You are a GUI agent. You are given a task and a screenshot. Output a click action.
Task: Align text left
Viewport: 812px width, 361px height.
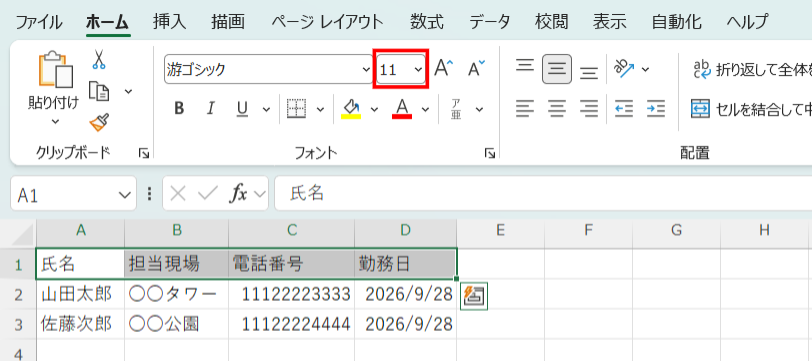525,109
